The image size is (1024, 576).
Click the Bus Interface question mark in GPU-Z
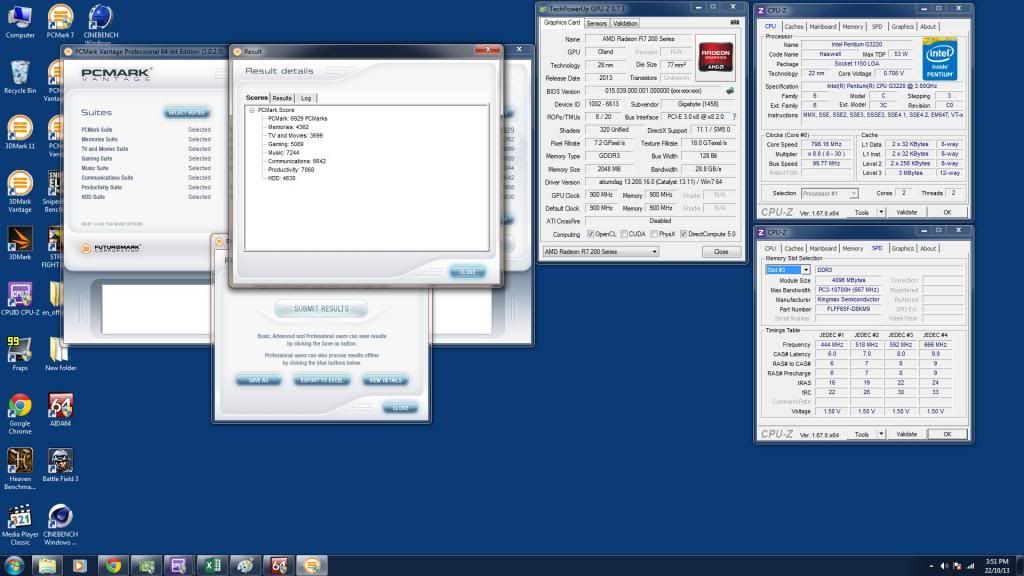click(x=734, y=117)
